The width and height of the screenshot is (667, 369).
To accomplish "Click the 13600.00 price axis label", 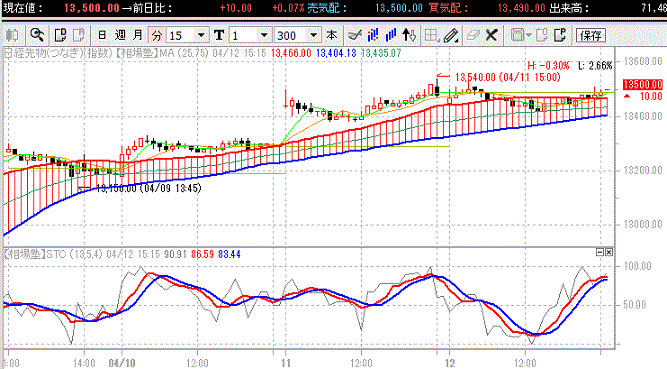I will pyautogui.click(x=643, y=61).
